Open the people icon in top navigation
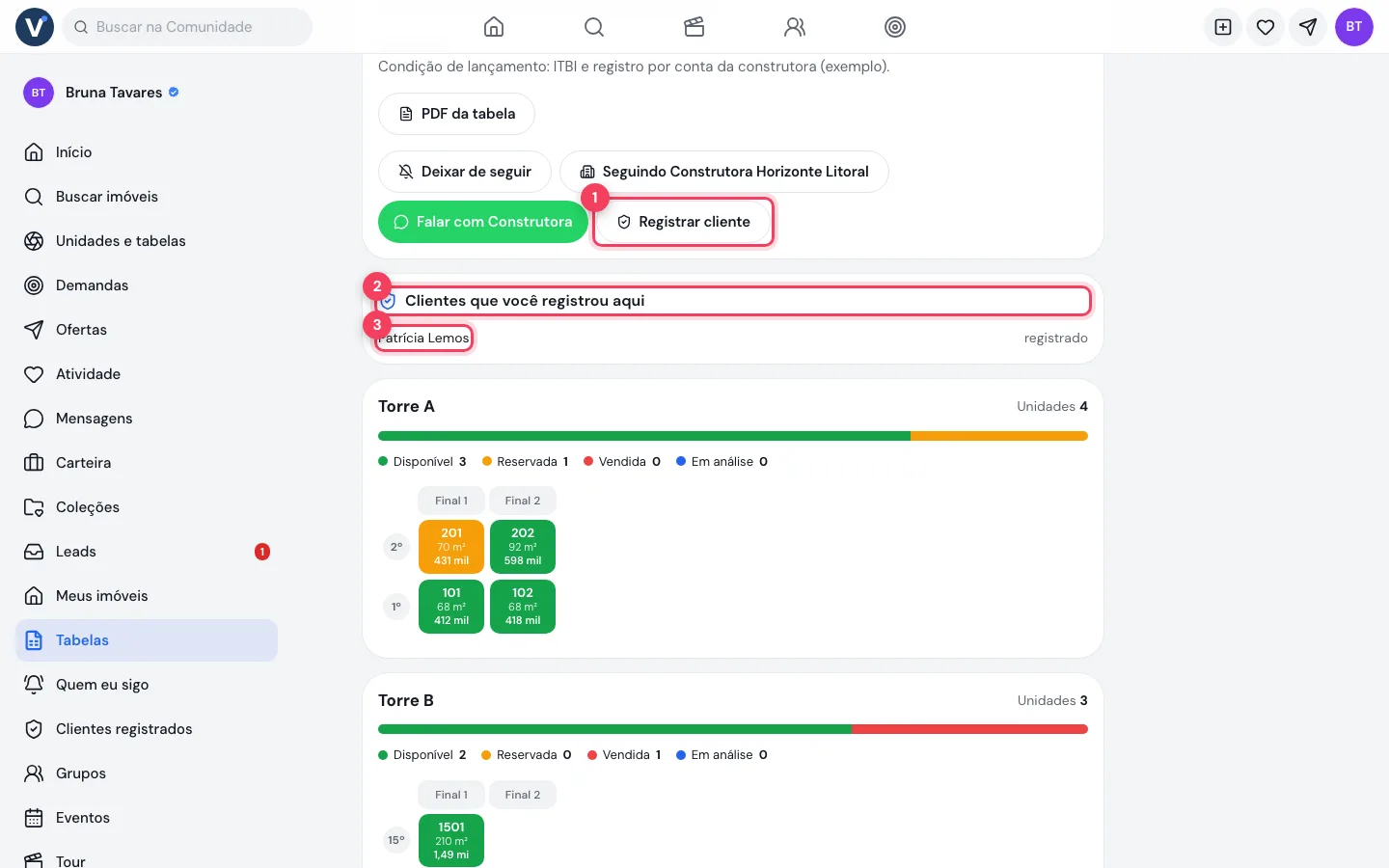The width and height of the screenshot is (1389, 868). pos(795,27)
